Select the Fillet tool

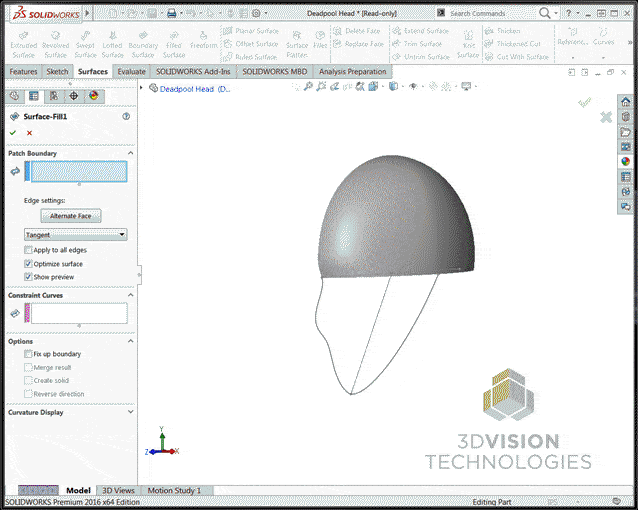point(320,40)
